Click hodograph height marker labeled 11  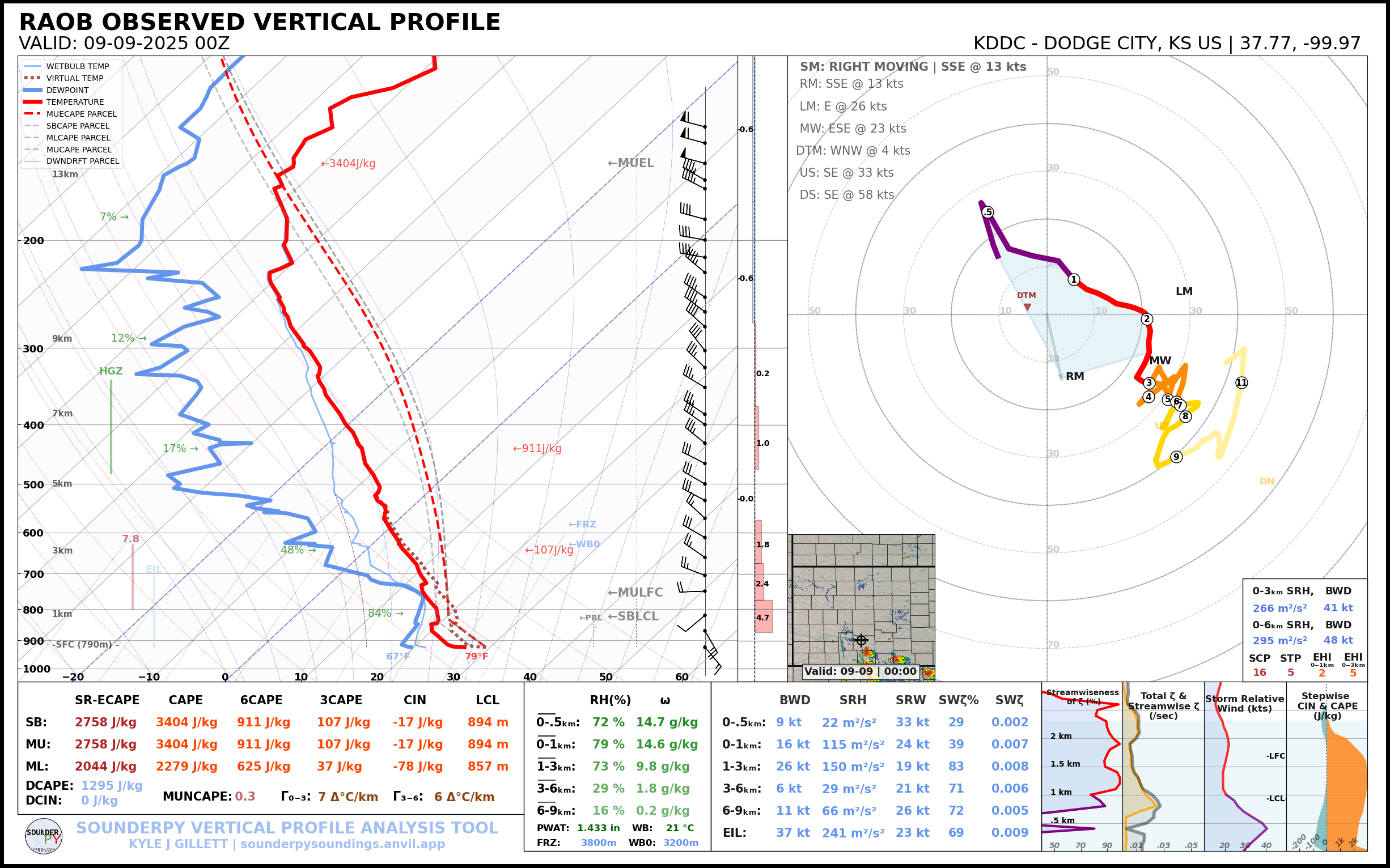coord(1241,383)
